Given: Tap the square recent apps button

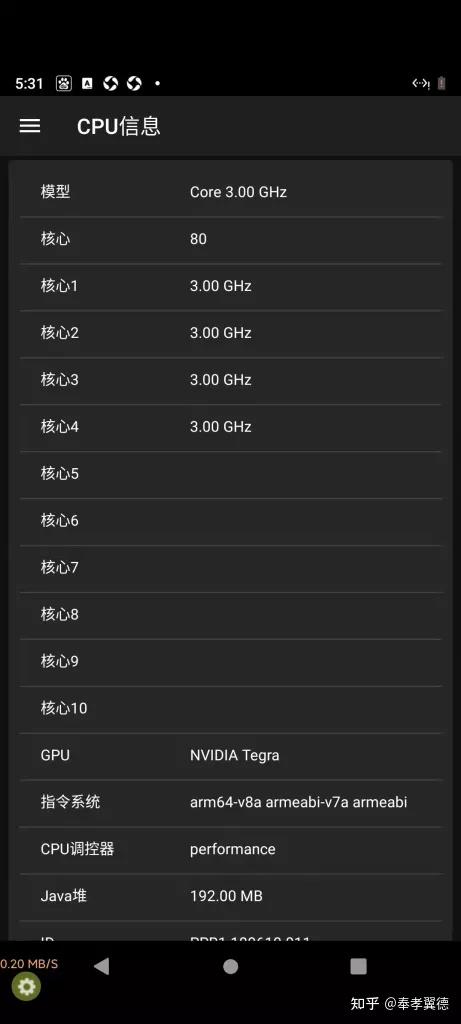Looking at the screenshot, I should point(358,967).
